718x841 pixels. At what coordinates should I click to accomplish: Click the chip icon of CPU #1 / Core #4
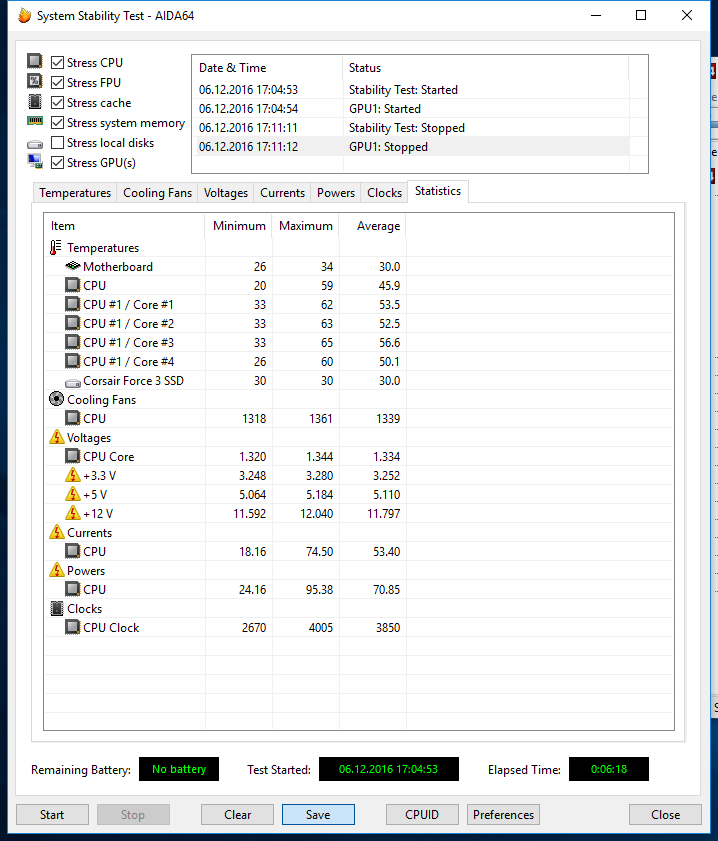[72, 362]
